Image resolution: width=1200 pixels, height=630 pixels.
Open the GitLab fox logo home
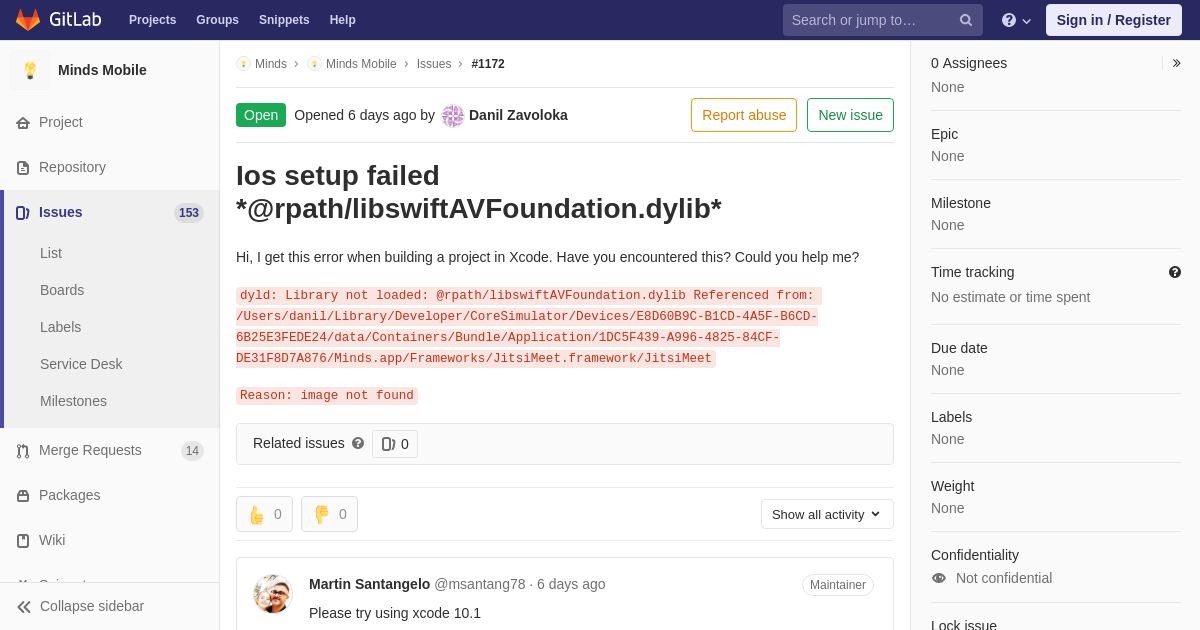(x=28, y=20)
